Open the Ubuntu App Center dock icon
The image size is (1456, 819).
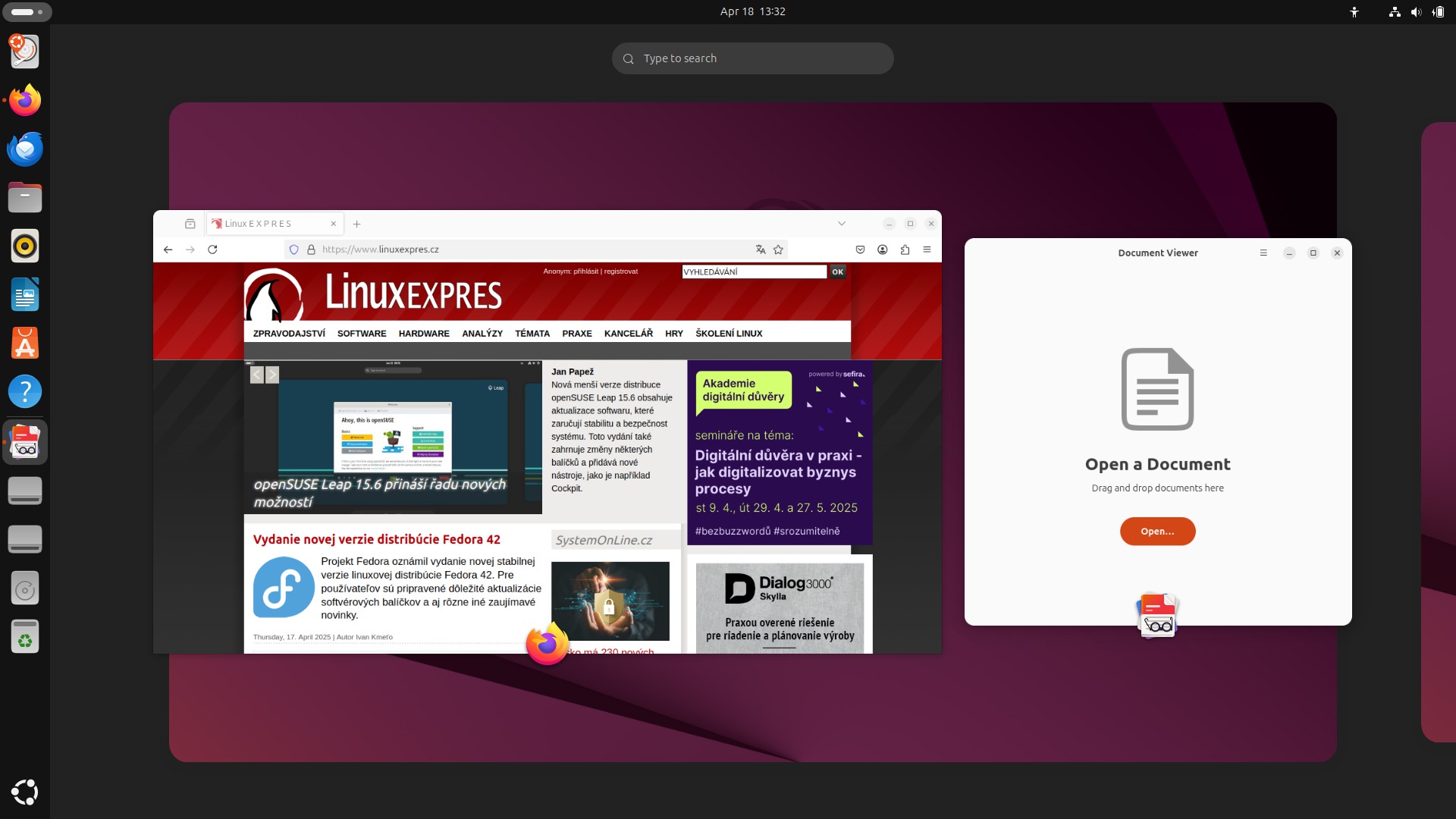pos(25,343)
